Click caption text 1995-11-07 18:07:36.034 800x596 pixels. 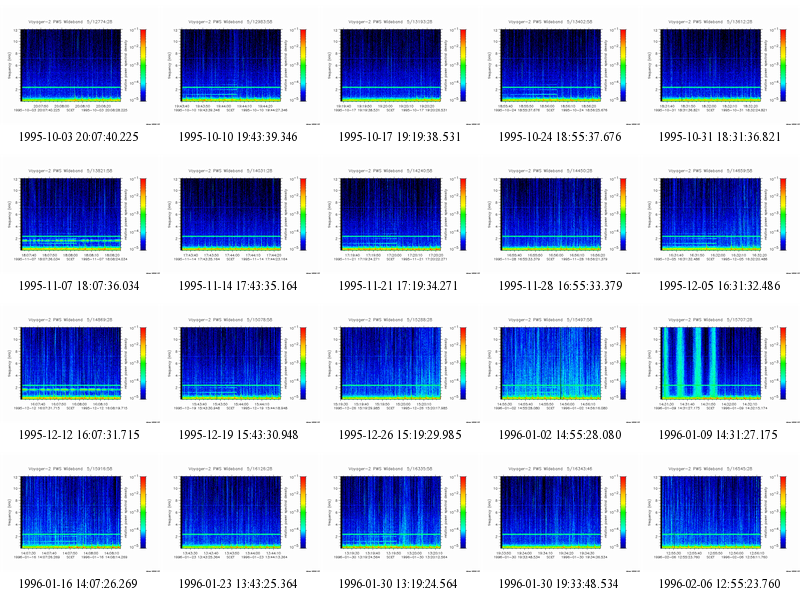point(79,286)
